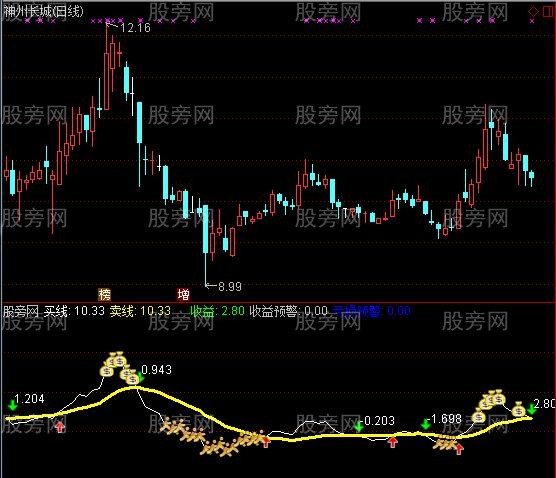Click the yellow 卖线: 10.33 indicator label
Viewport: 556px width, 478px height.
click(140, 311)
